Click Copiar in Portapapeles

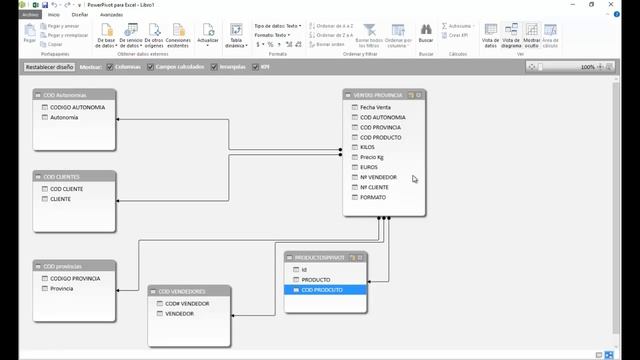click(51, 44)
